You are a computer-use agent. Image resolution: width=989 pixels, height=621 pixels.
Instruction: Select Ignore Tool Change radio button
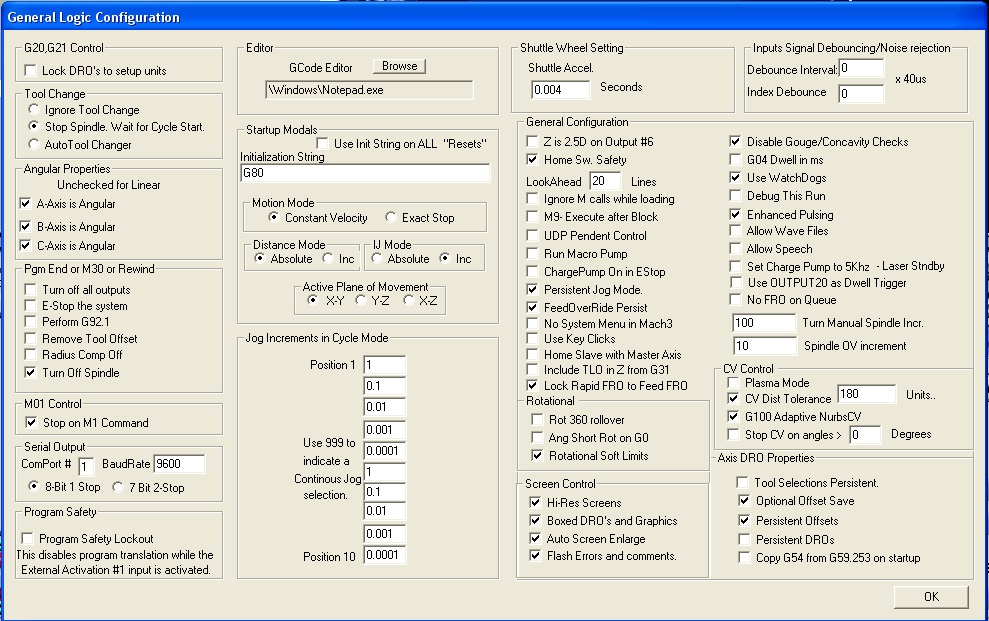tap(35, 110)
